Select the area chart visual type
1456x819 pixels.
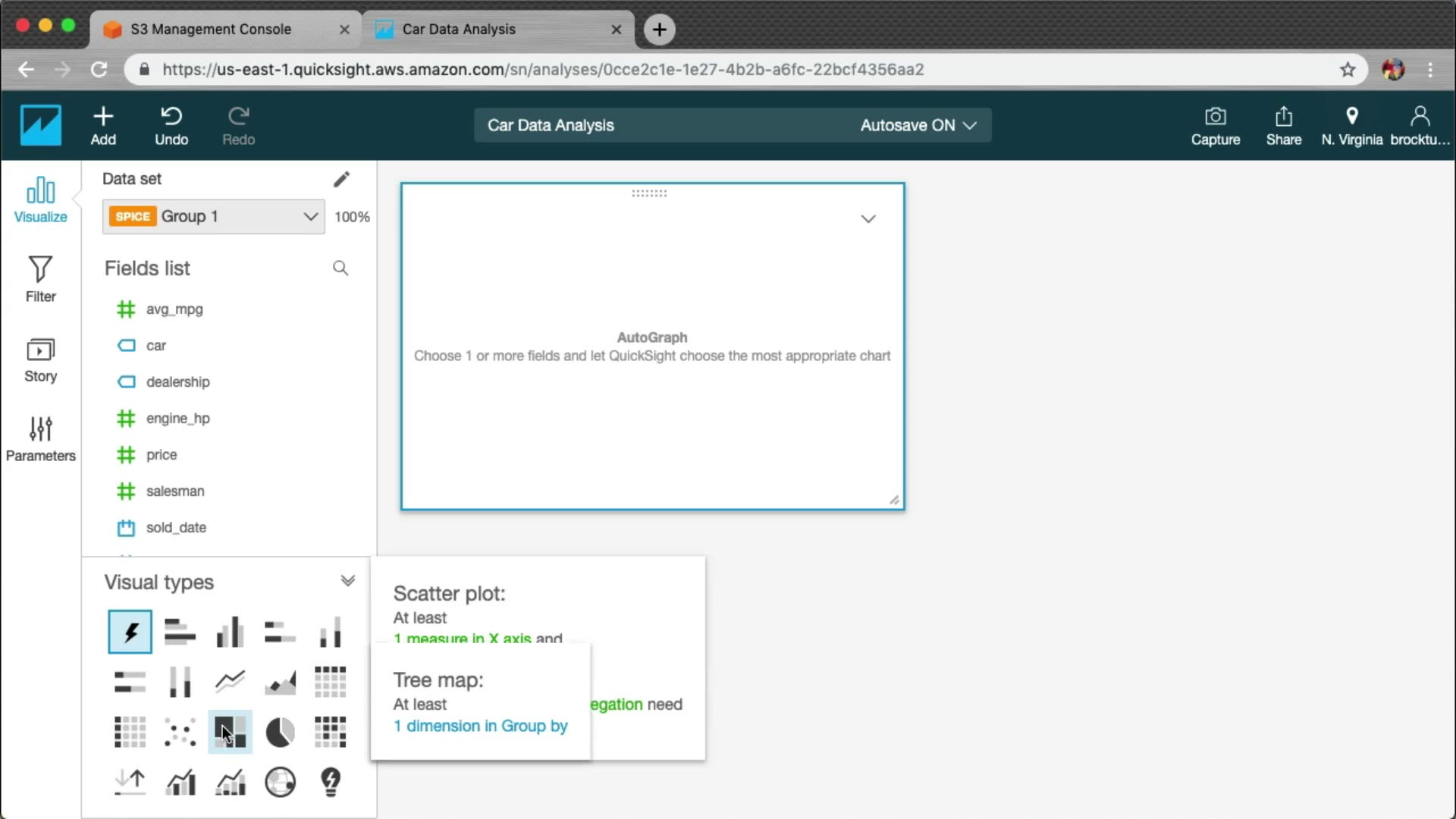pos(280,682)
